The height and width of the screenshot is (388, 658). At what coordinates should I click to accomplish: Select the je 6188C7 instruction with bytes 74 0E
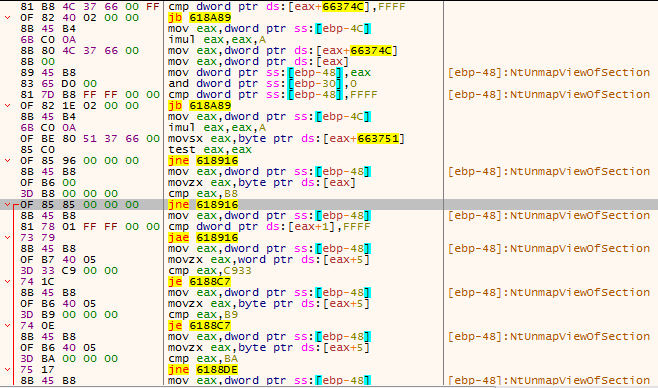pyautogui.click(x=199, y=326)
